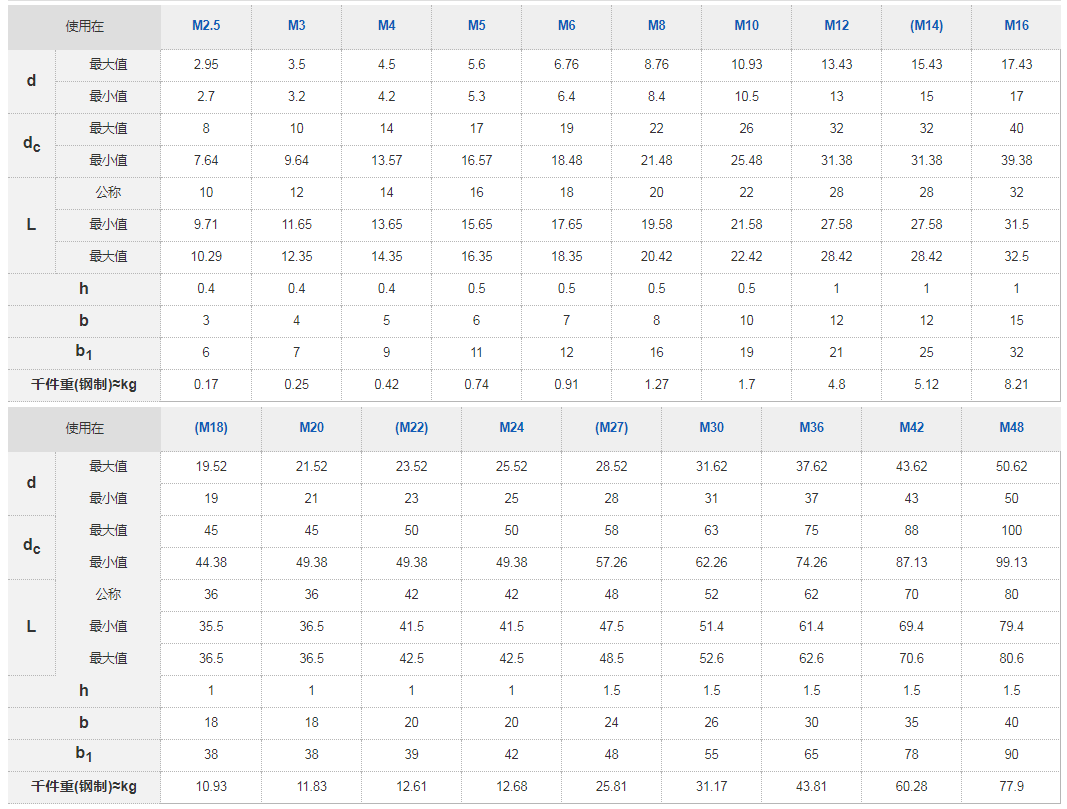Open the M20 size link

click(x=312, y=428)
